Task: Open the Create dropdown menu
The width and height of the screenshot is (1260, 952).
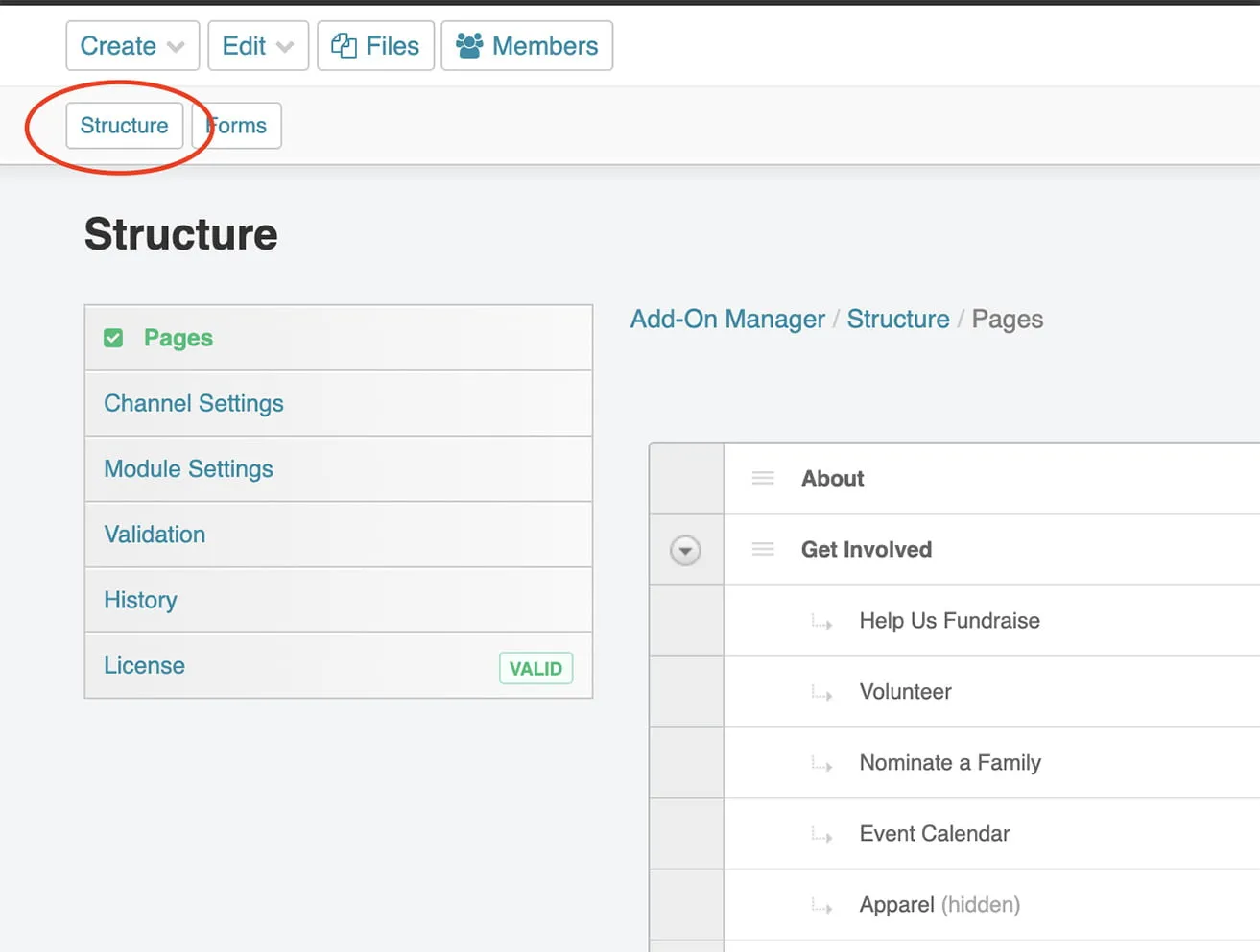Action: pos(132,46)
